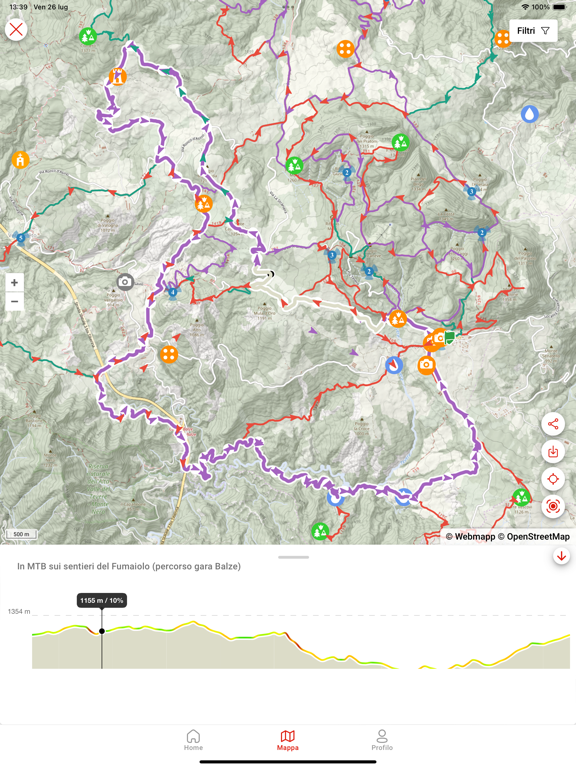576x768 pixels.
Task: Zoom out with the minus button
Action: tap(14, 301)
